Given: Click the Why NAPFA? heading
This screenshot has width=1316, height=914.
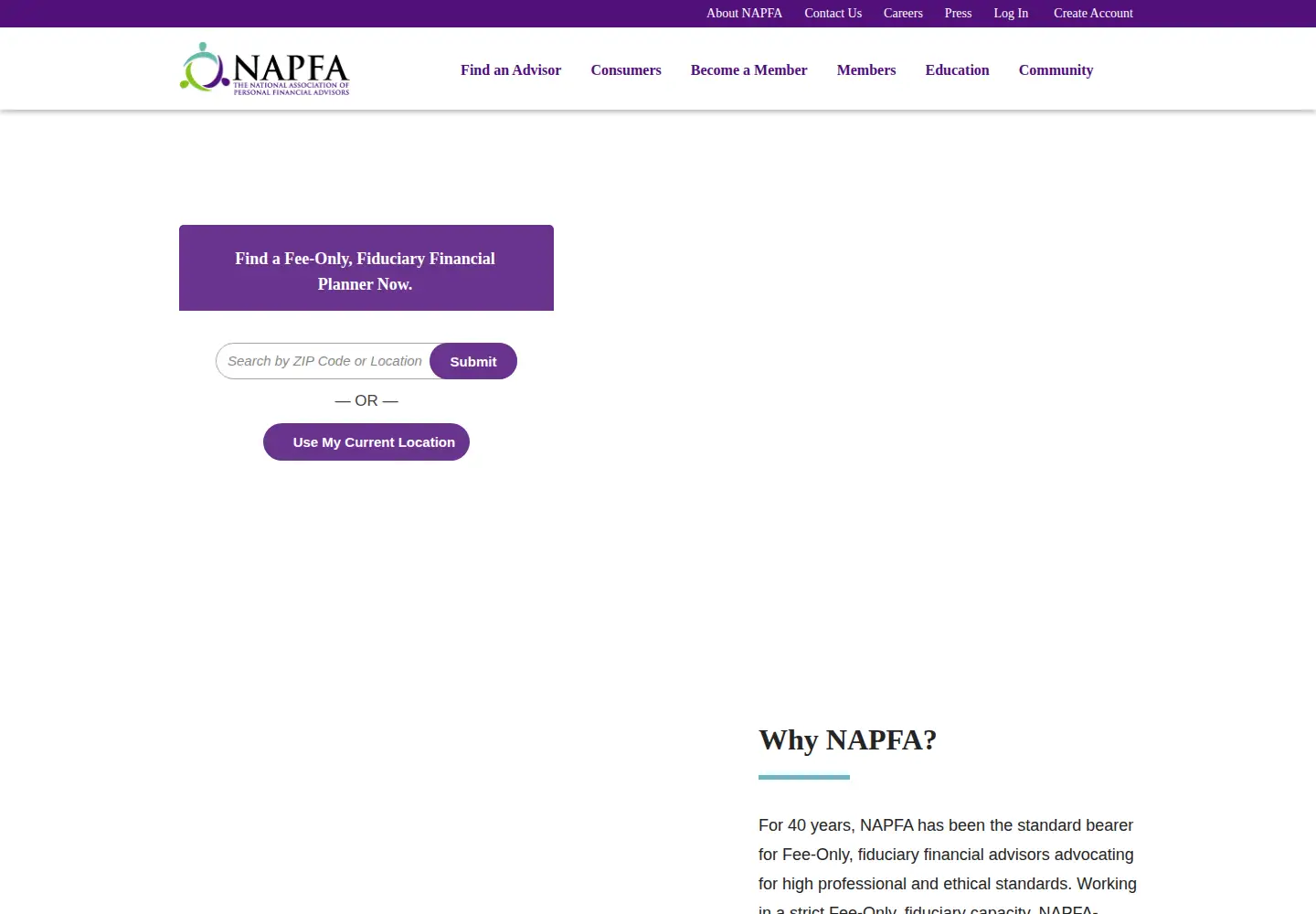Looking at the screenshot, I should 848,739.
